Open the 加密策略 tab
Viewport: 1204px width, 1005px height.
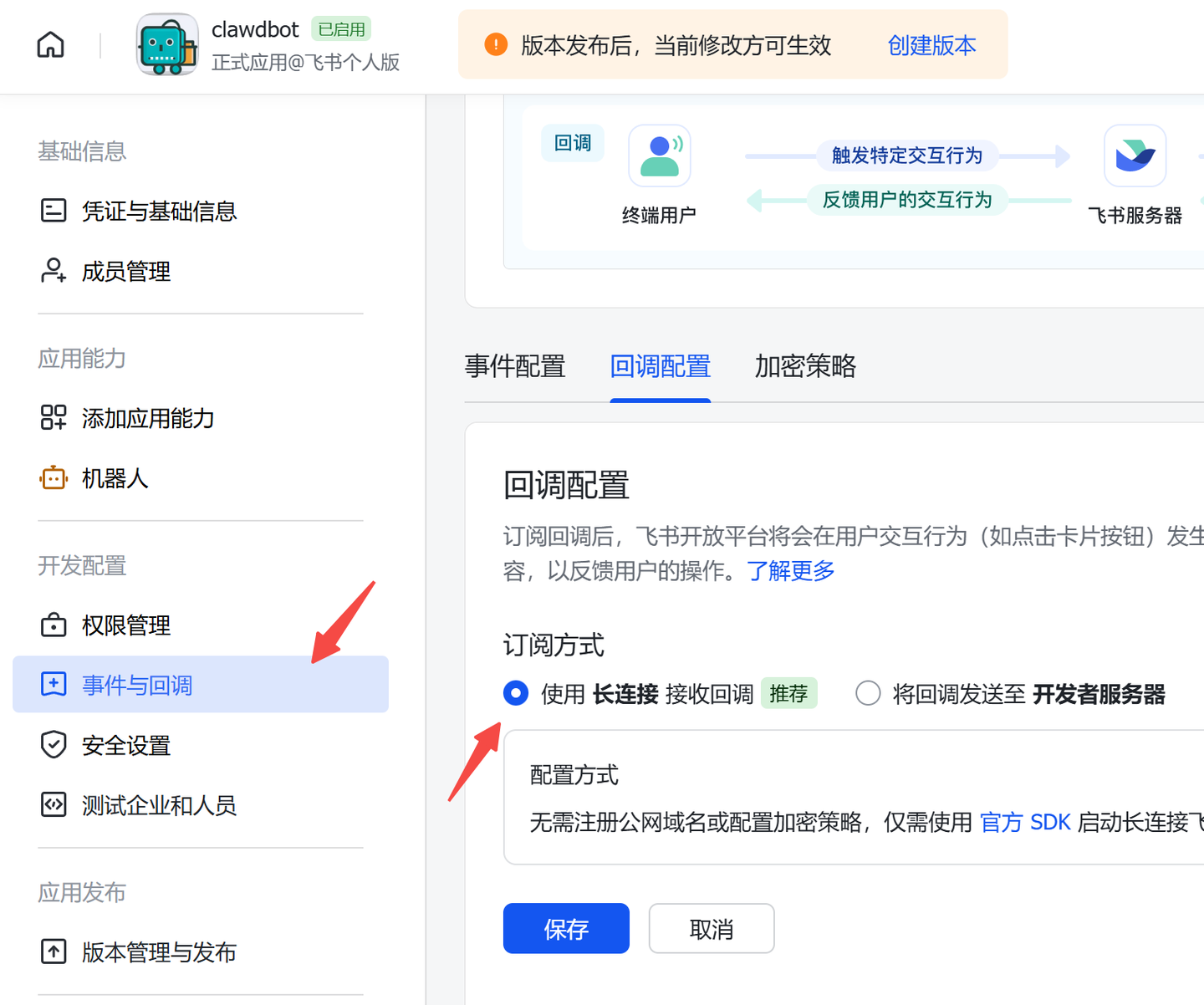[804, 366]
